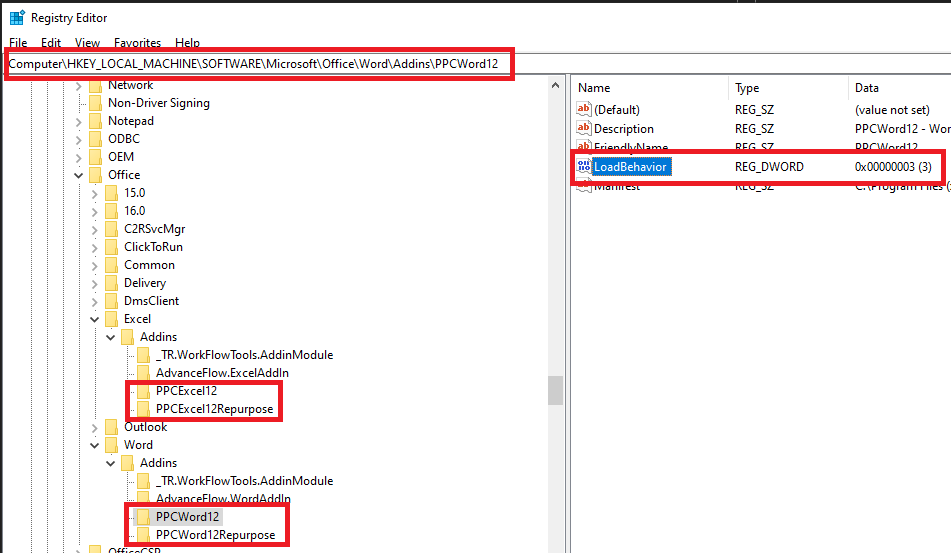The image size is (951, 553).
Task: Collapse the Addins key under Word
Action: [110, 464]
